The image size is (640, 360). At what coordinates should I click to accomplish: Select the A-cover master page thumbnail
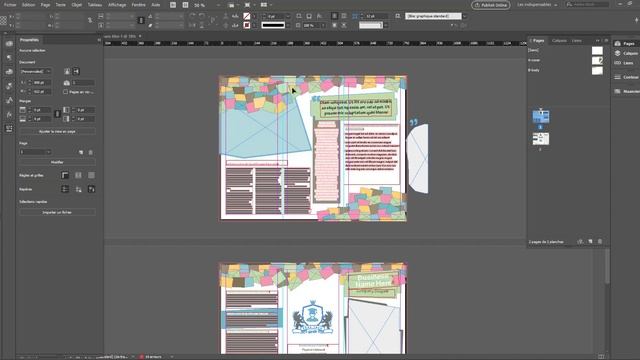597,60
